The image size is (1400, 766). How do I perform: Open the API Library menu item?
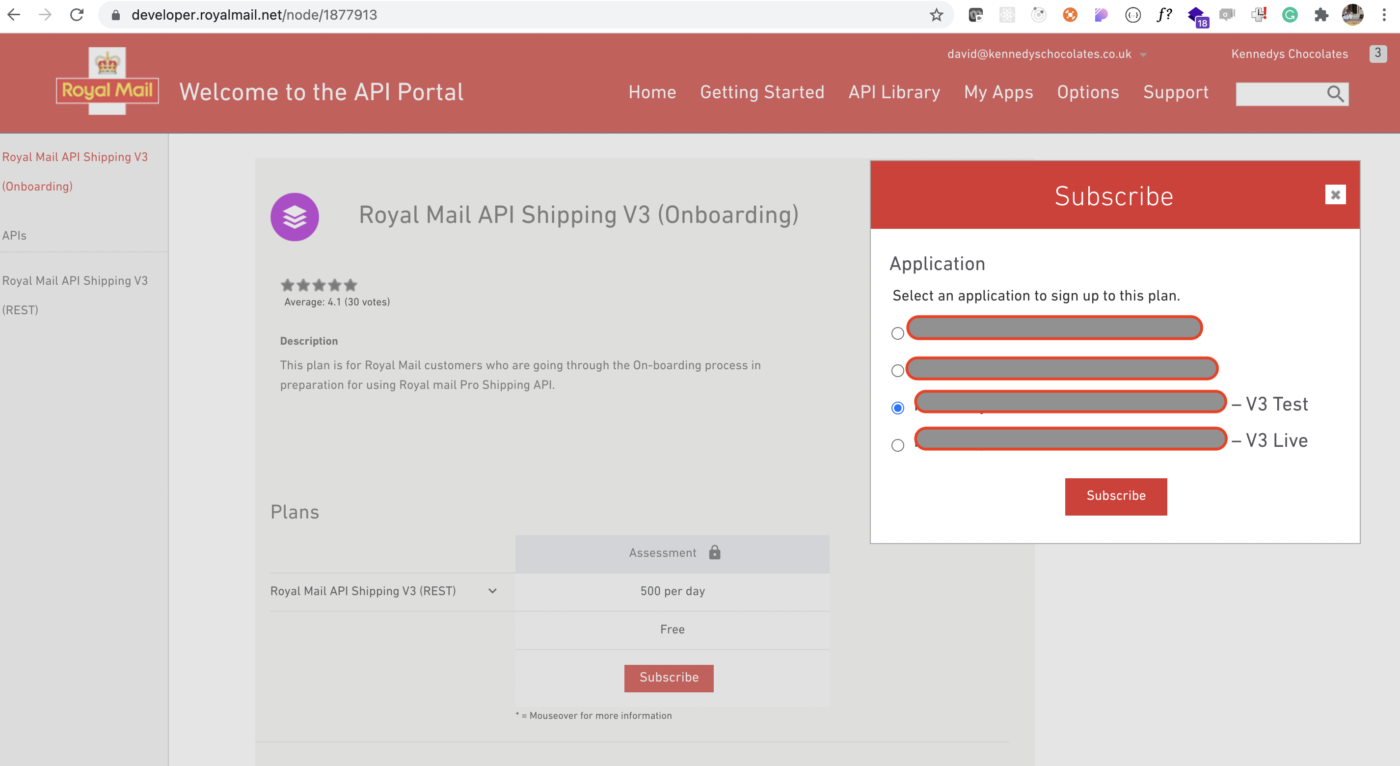pyautogui.click(x=894, y=92)
